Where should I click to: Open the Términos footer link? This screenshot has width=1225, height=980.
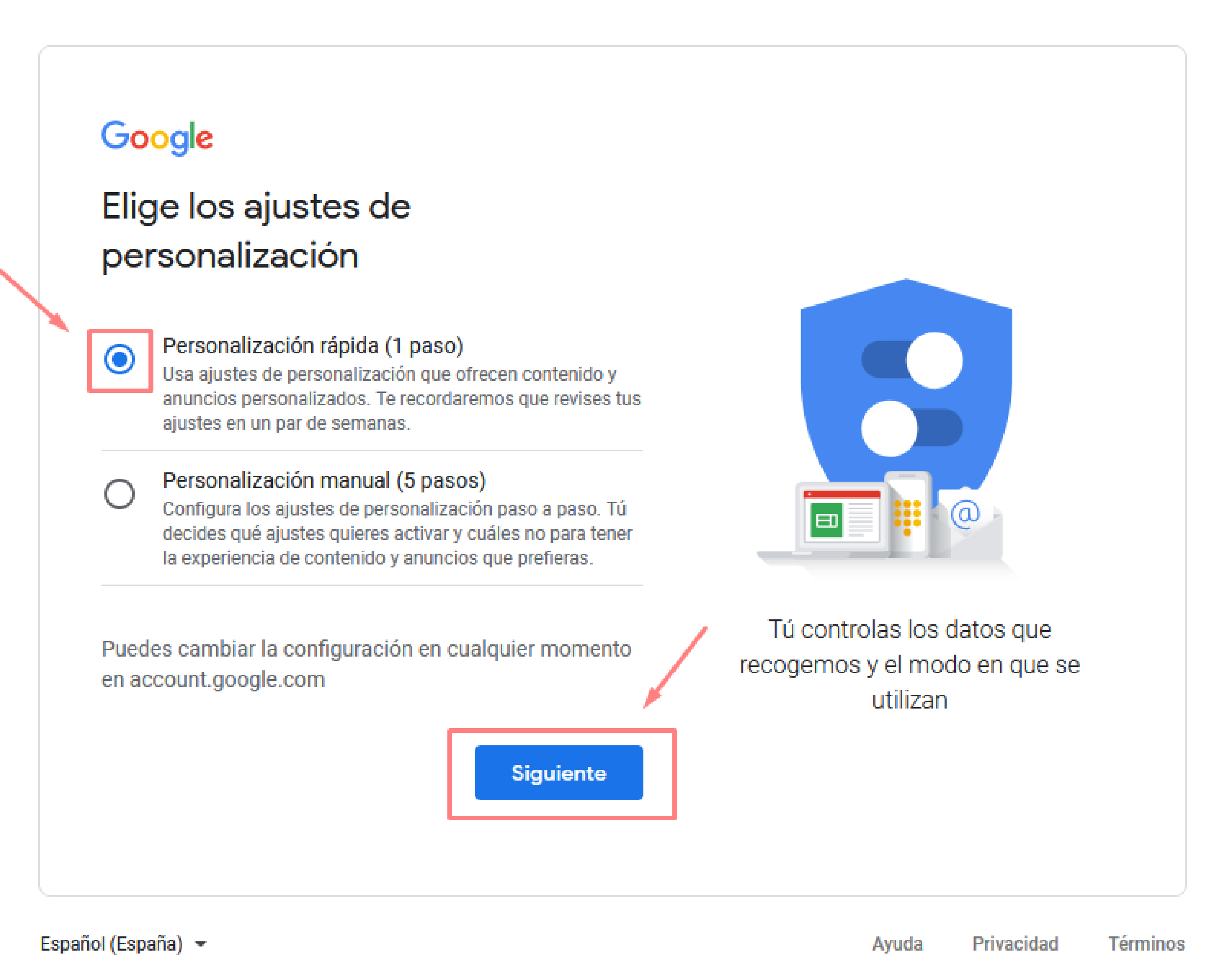coord(1147,944)
